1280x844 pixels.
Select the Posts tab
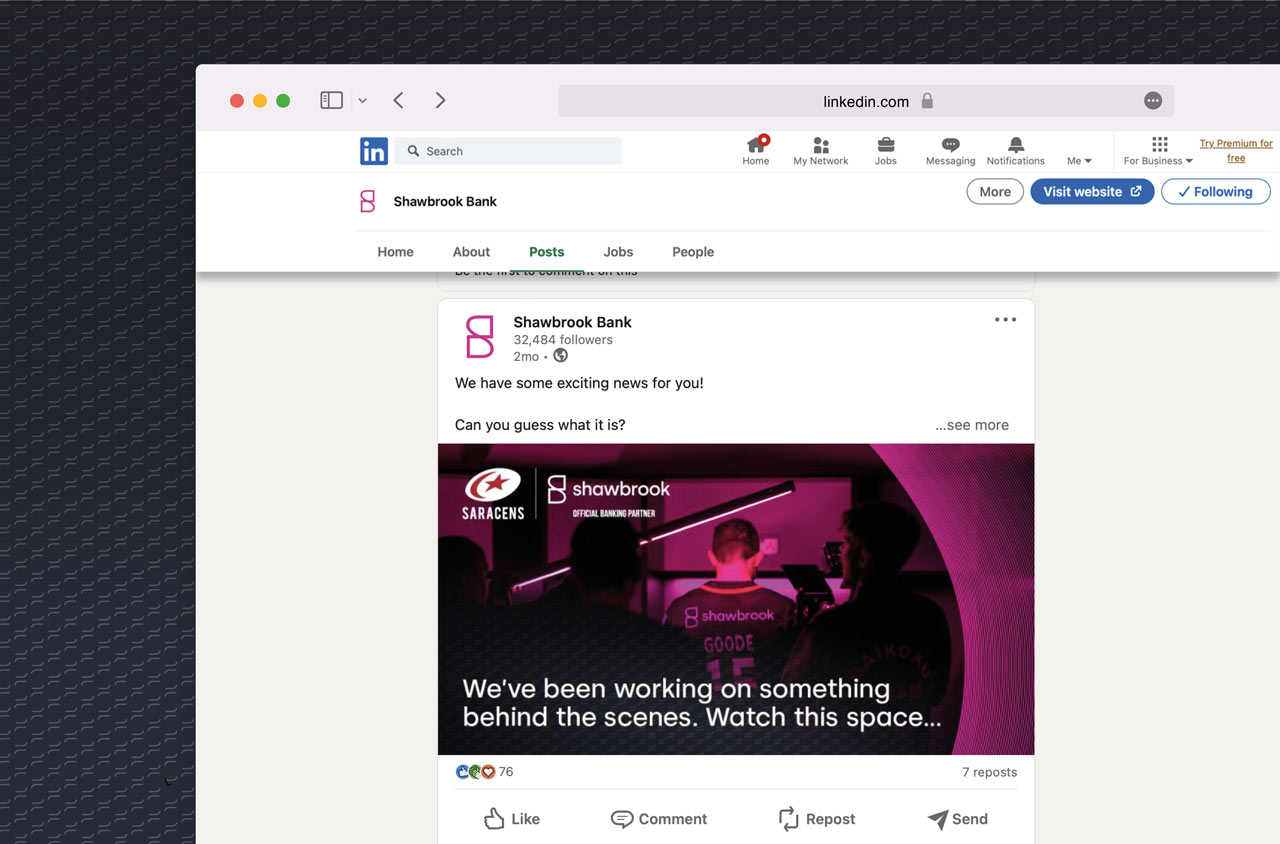[547, 252]
